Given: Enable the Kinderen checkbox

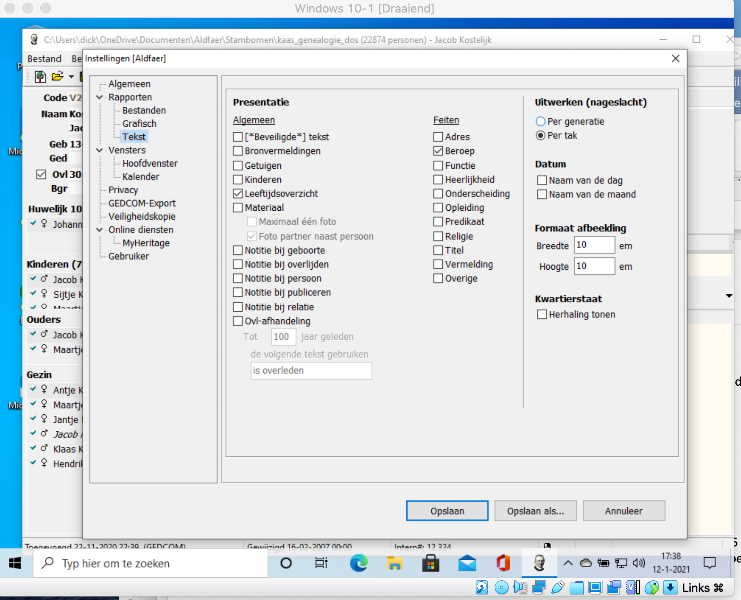Looking at the screenshot, I should 238,180.
